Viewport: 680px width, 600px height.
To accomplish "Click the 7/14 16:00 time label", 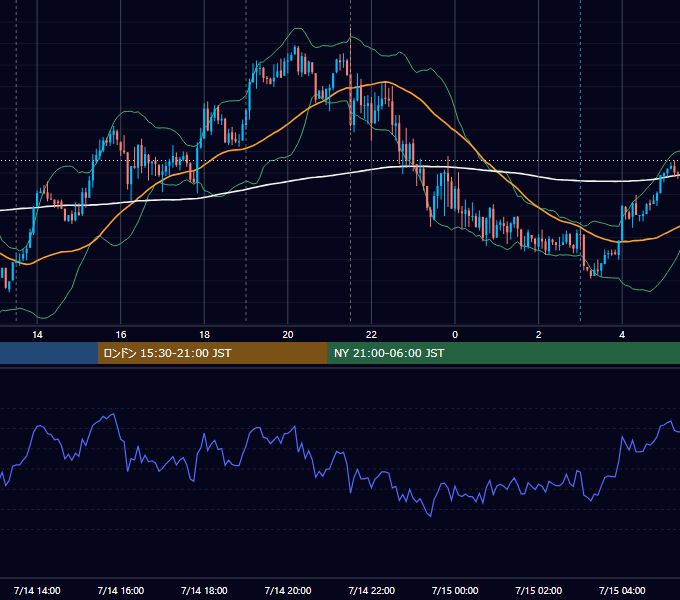I will coord(121,590).
